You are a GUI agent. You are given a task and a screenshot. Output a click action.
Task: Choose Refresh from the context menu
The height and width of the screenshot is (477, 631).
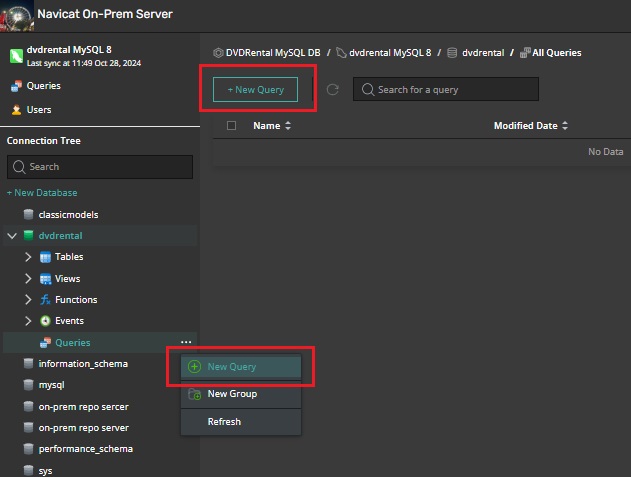[x=241, y=422]
